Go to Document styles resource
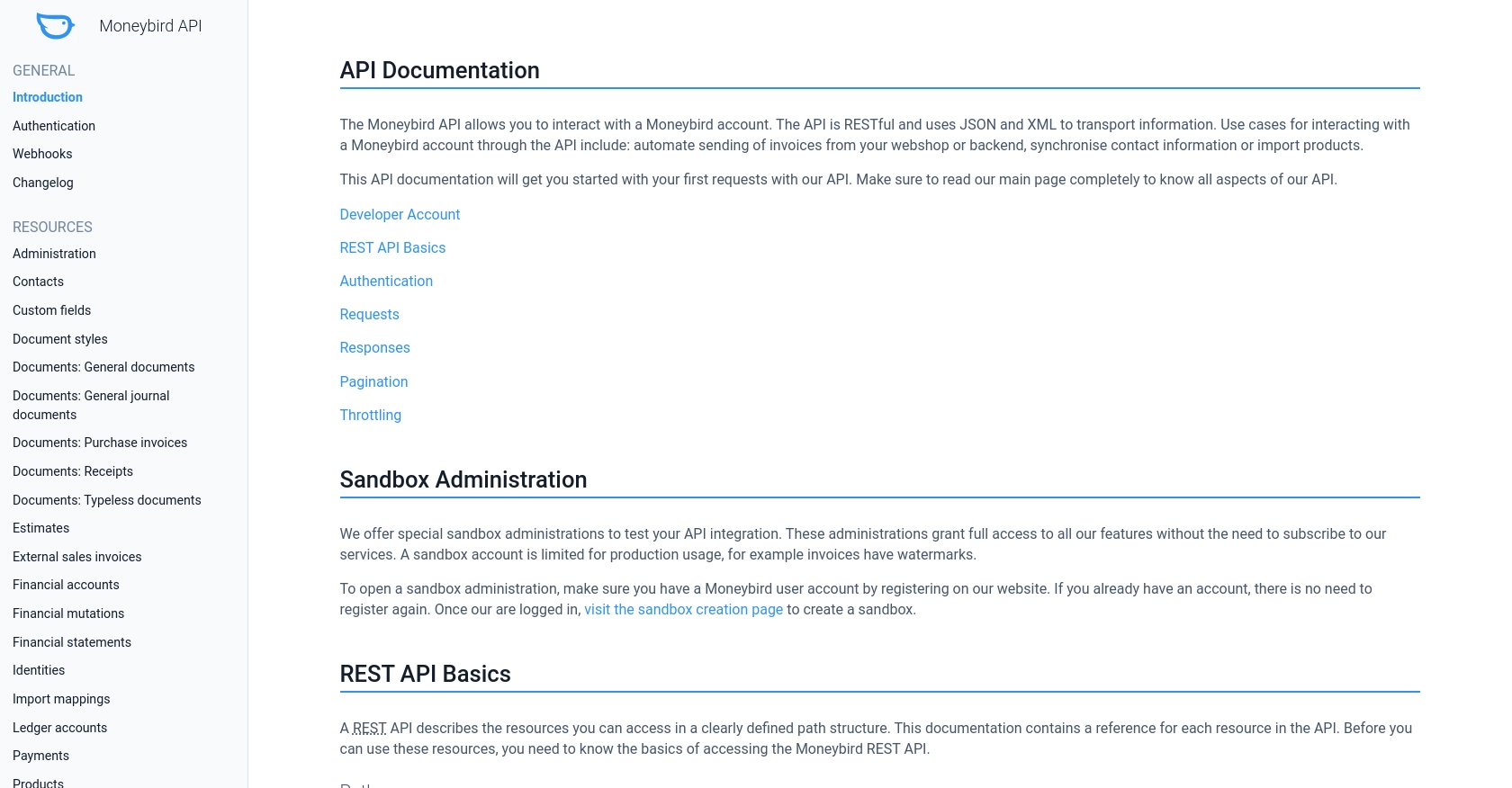The width and height of the screenshot is (1512, 788). pos(60,339)
